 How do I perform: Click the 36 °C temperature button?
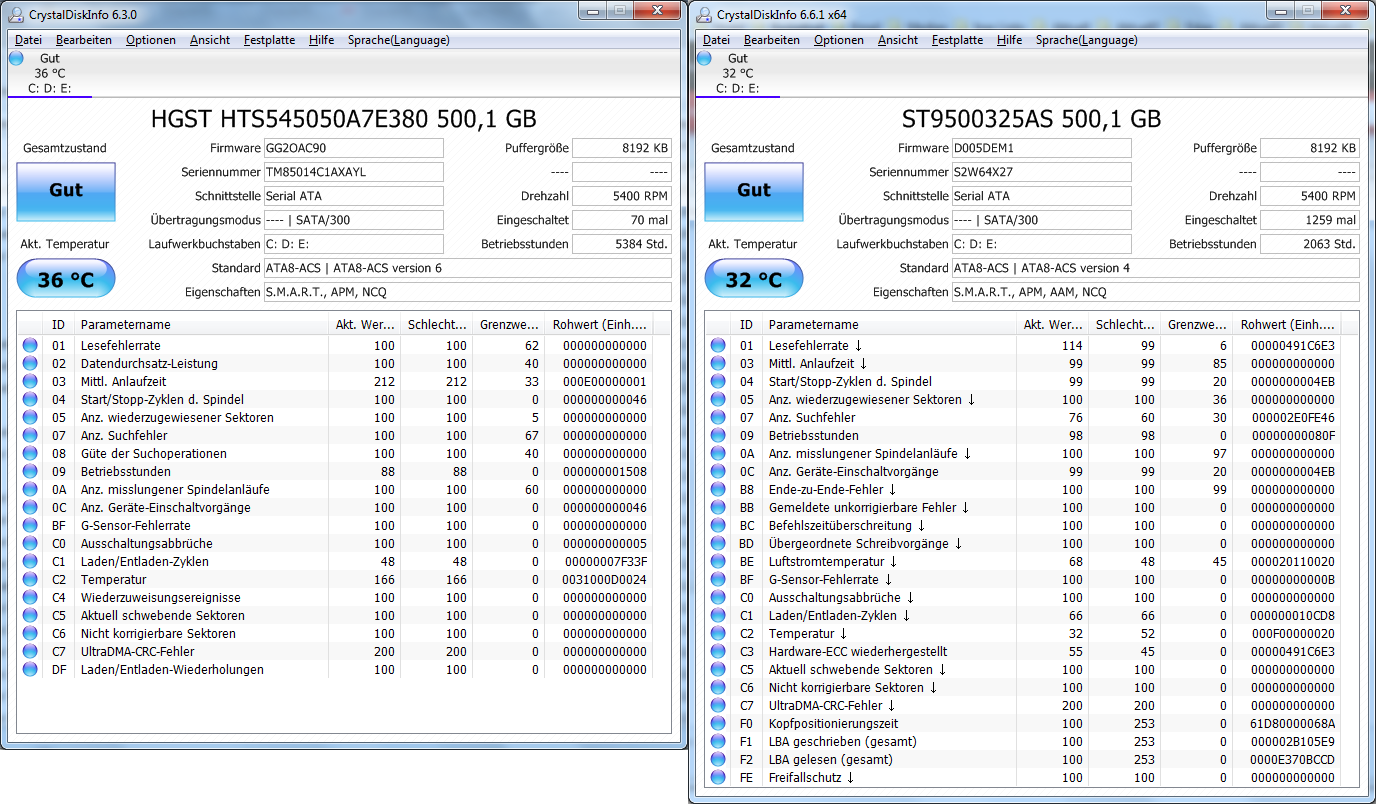(x=66, y=279)
